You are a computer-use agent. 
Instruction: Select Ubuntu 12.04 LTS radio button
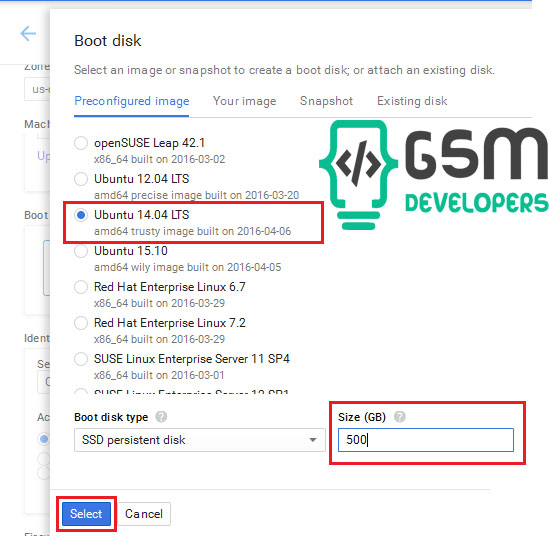[x=81, y=179]
